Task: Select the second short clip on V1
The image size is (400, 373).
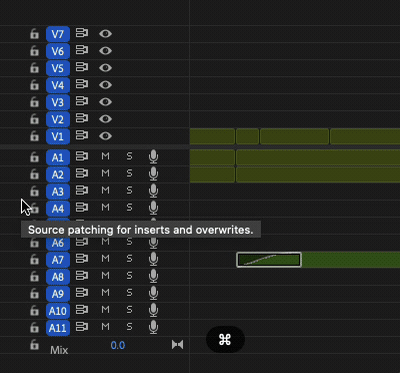Action: tap(248, 136)
